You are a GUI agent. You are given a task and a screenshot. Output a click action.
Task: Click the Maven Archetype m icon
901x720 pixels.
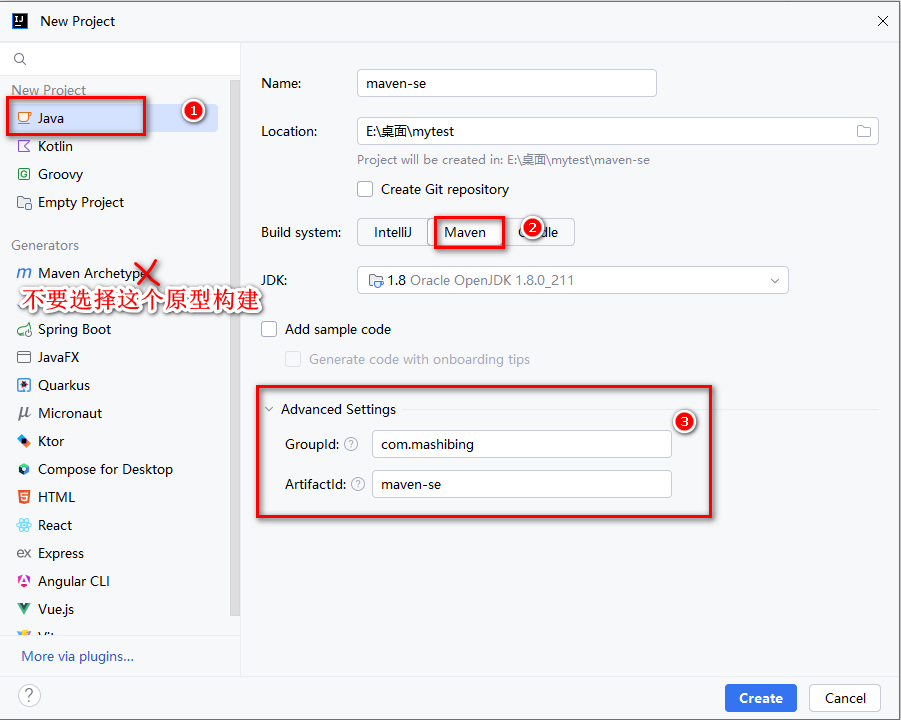[24, 273]
